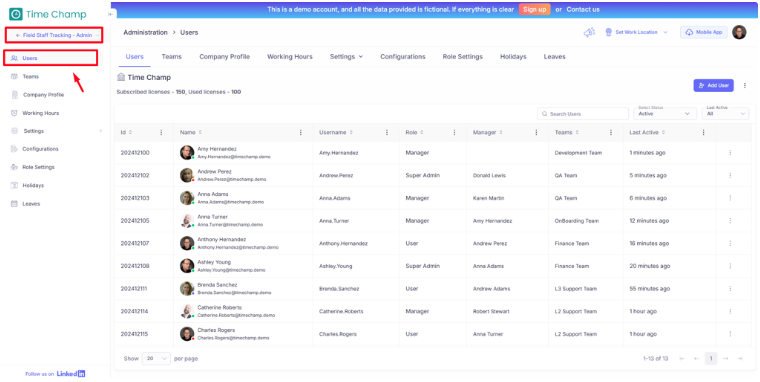The image size is (760, 382).
Task: Open the Role Settings tab
Action: [462, 57]
